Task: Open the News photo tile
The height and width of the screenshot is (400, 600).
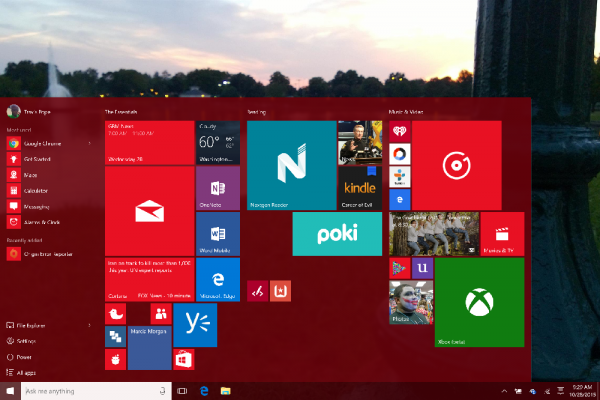Action: point(360,143)
